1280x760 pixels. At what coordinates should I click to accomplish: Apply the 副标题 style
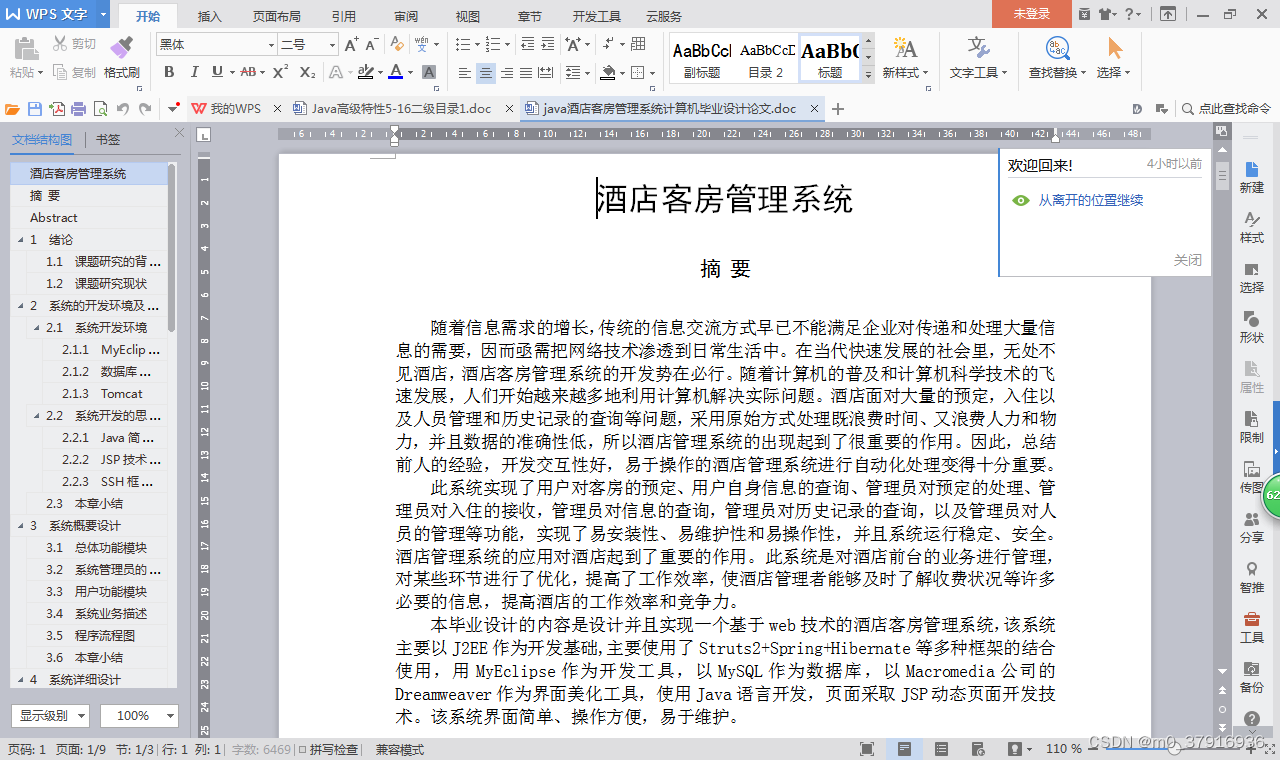[702, 58]
